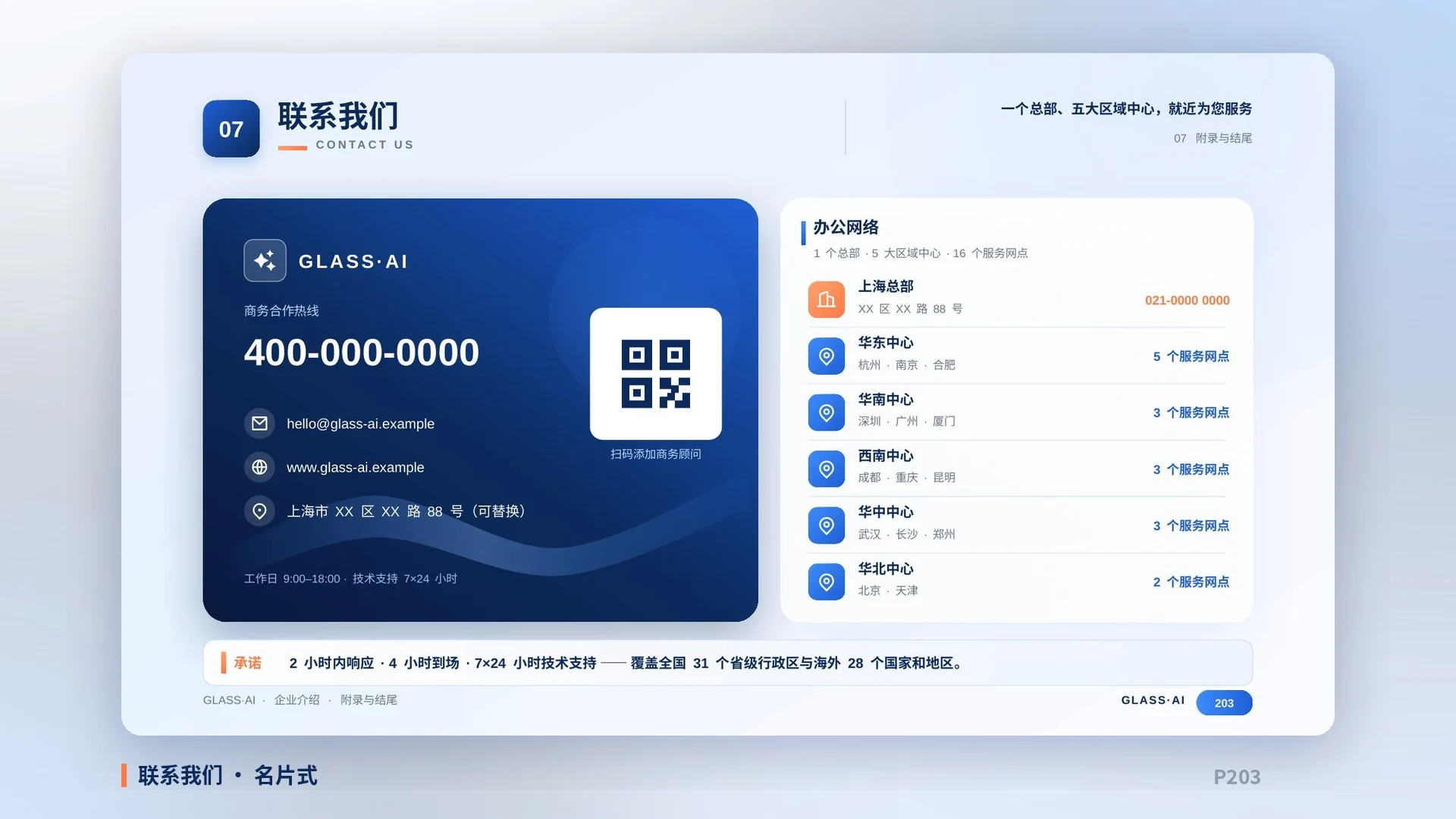Click the 办公网络 panel title
The height and width of the screenshot is (819, 1456).
[846, 227]
